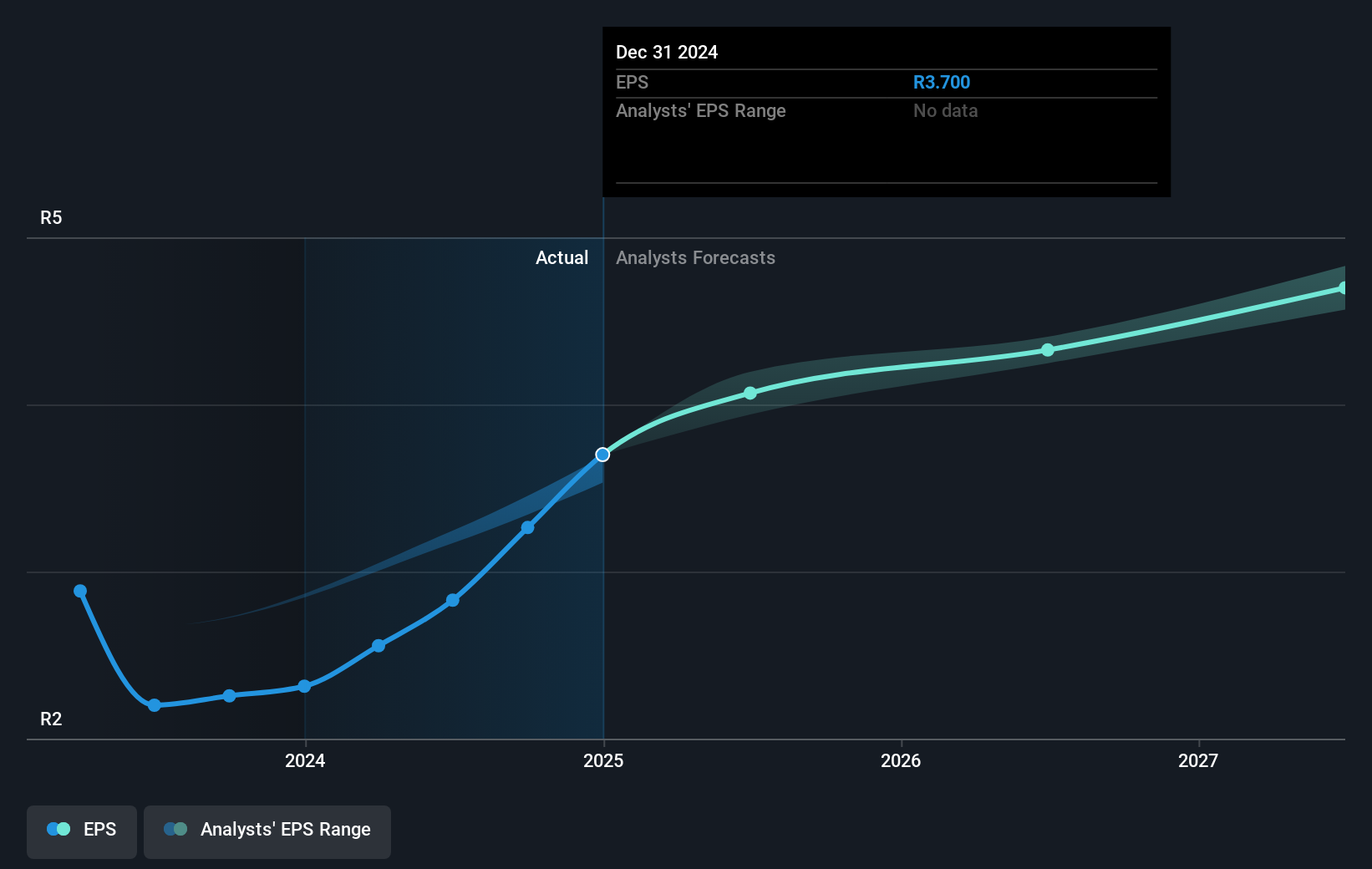Select the first 2025 forecast data point
The height and width of the screenshot is (869, 1372).
coord(750,393)
